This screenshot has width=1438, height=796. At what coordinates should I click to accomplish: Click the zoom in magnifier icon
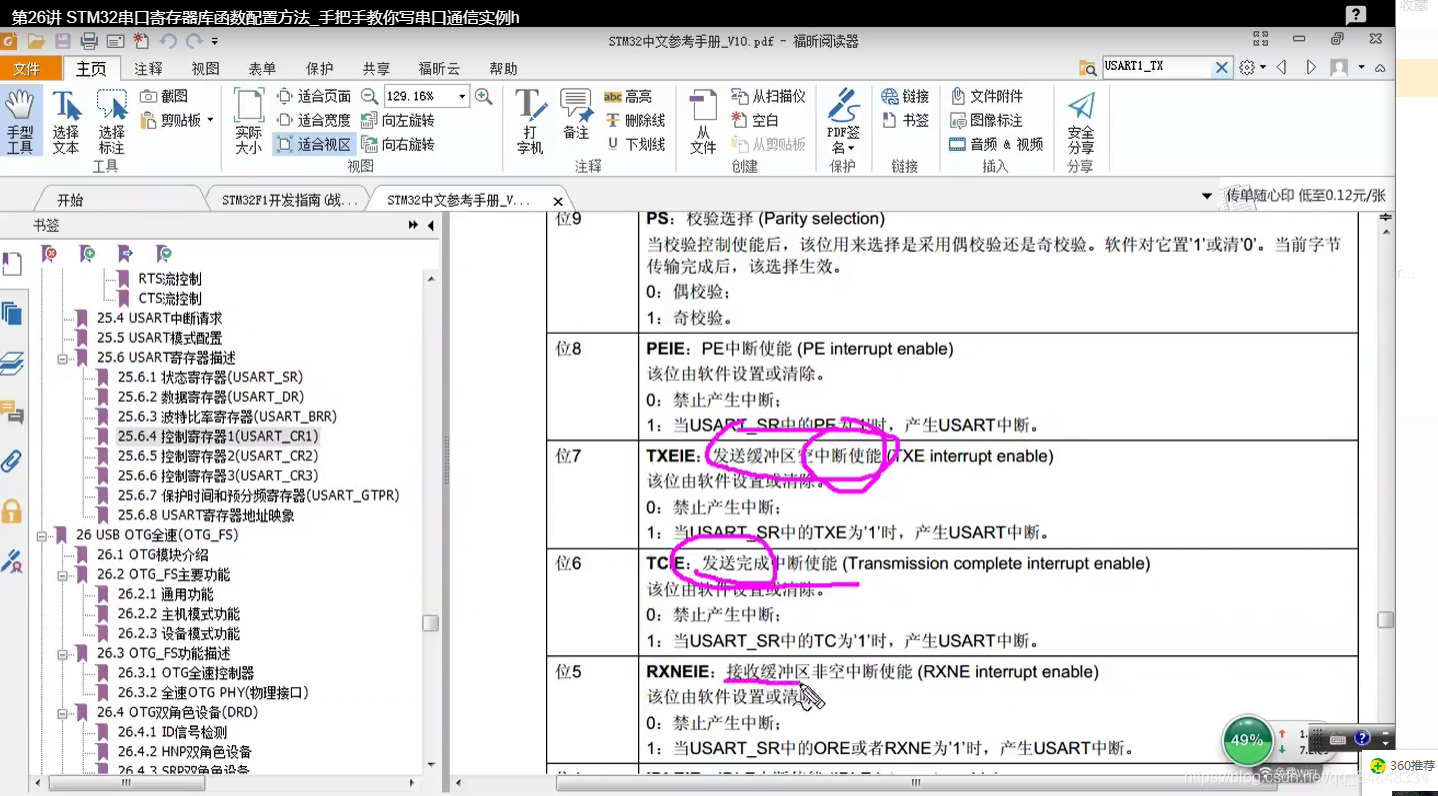pyautogui.click(x=483, y=96)
